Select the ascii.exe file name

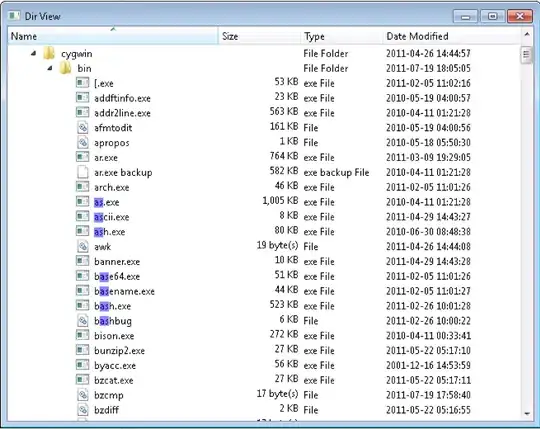[112, 217]
